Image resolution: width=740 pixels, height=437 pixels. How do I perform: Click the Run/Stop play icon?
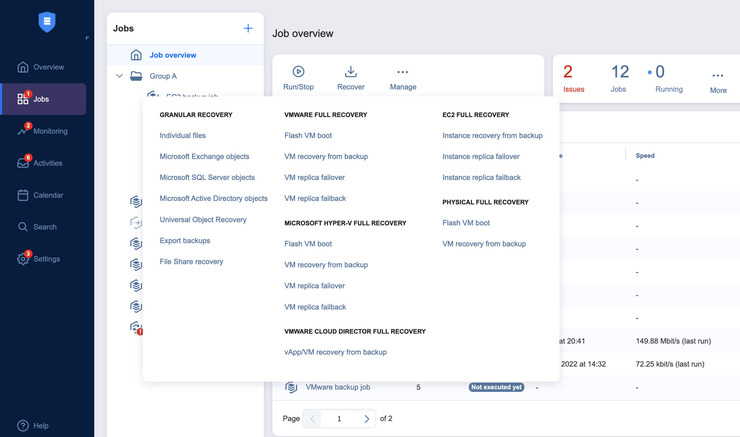[298, 72]
